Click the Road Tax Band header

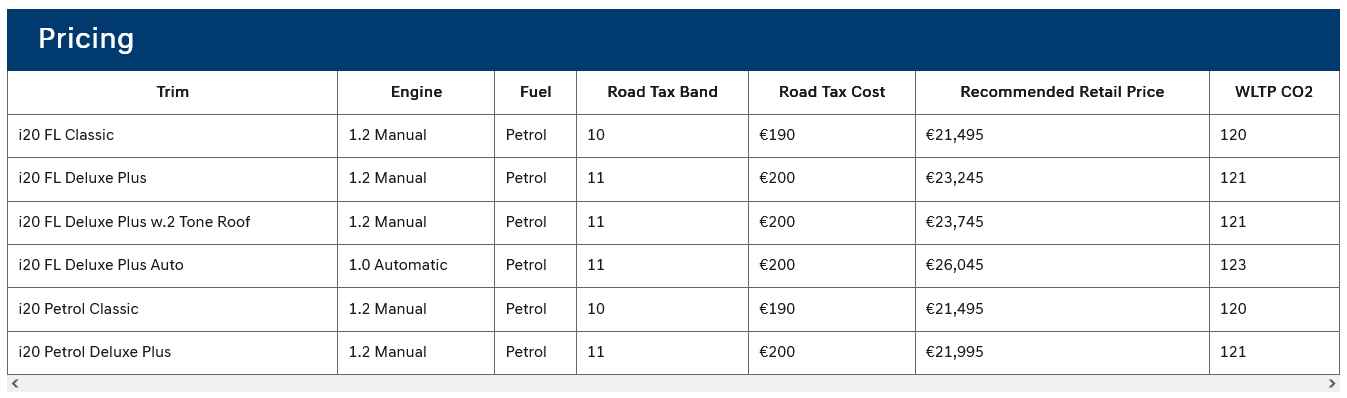tap(662, 92)
